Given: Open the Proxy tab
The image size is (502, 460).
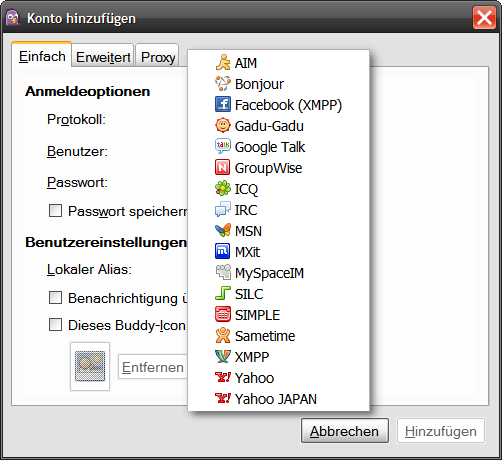Looking at the screenshot, I should tap(157, 56).
